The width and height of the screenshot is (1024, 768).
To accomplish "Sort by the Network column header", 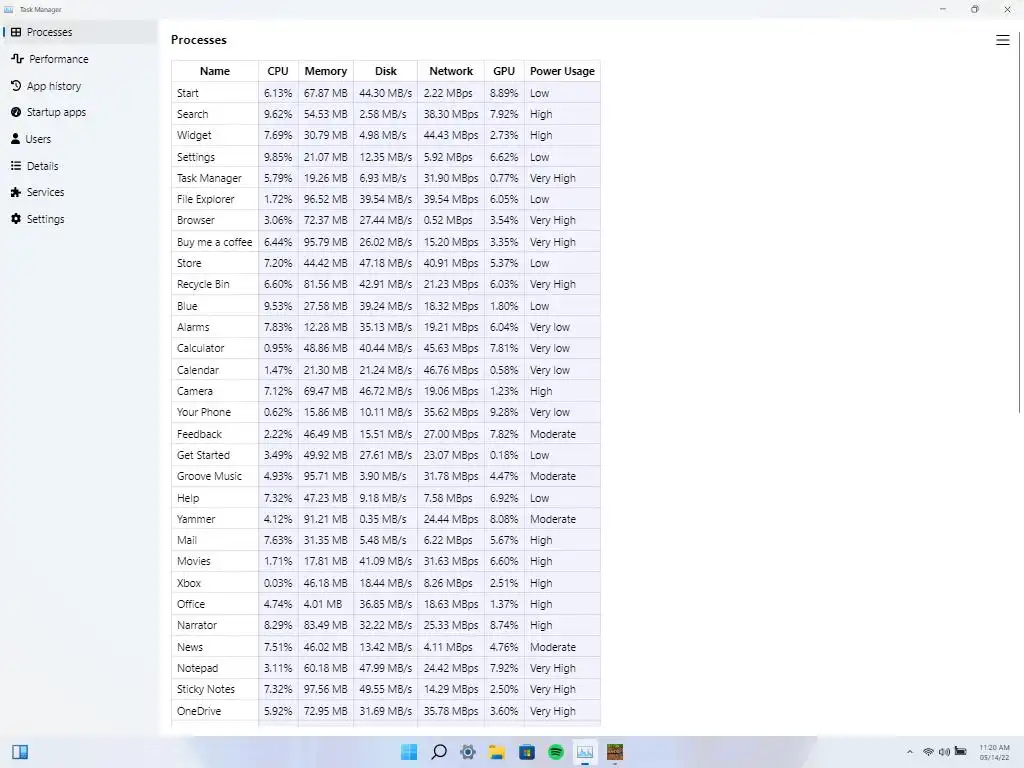I will coord(451,71).
